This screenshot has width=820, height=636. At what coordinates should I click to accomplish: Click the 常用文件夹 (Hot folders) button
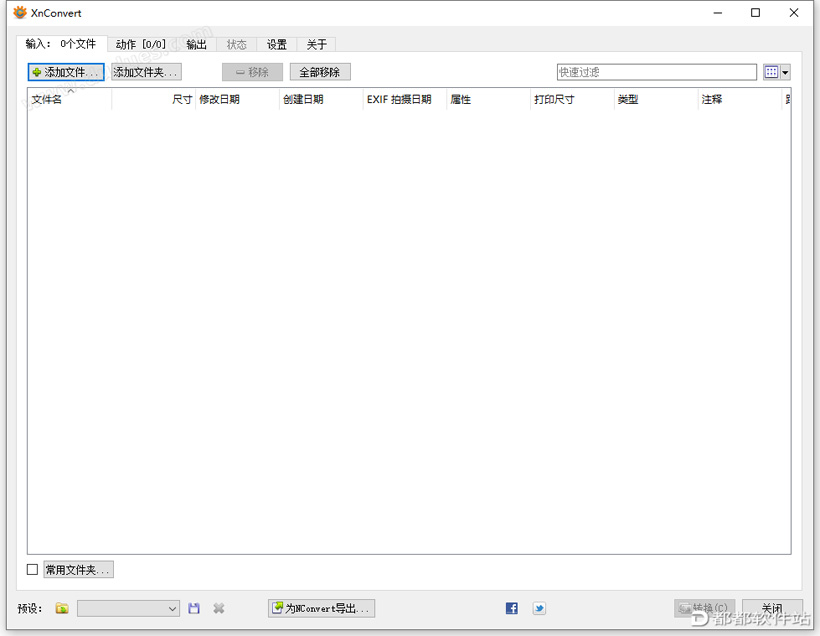78,570
